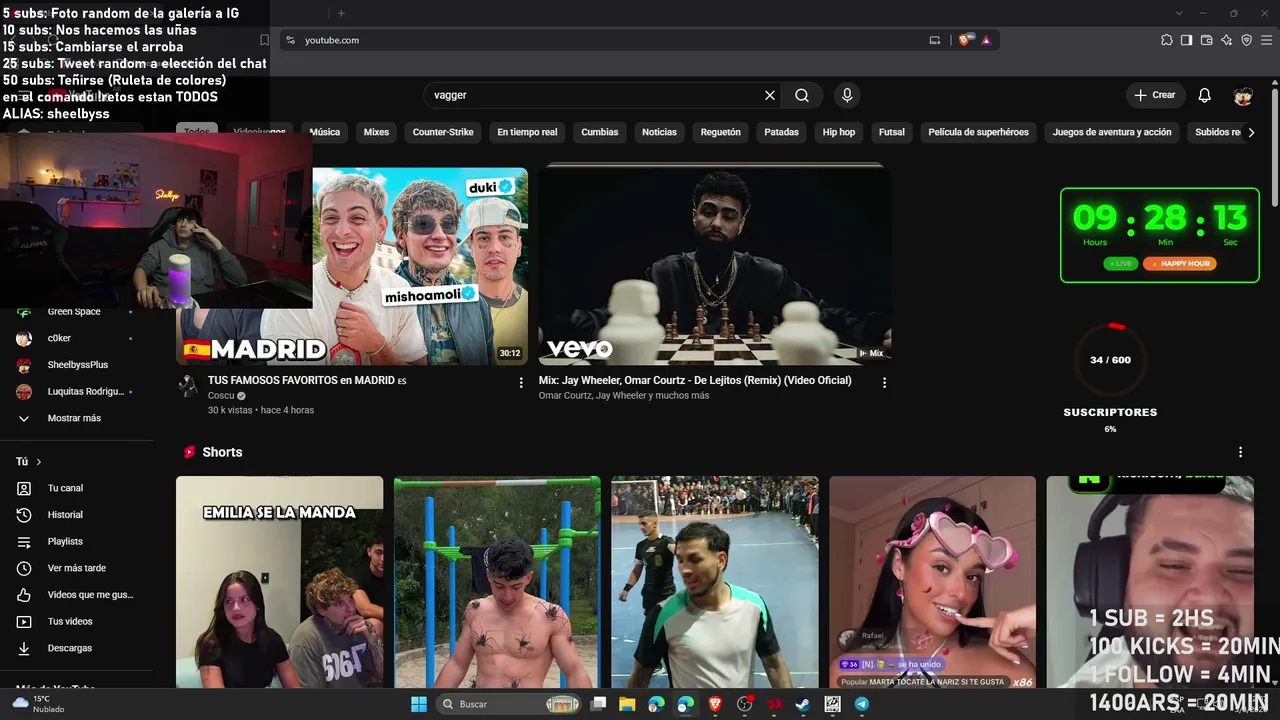
Task: Open Shorts shelf options menu
Action: click(x=1241, y=452)
